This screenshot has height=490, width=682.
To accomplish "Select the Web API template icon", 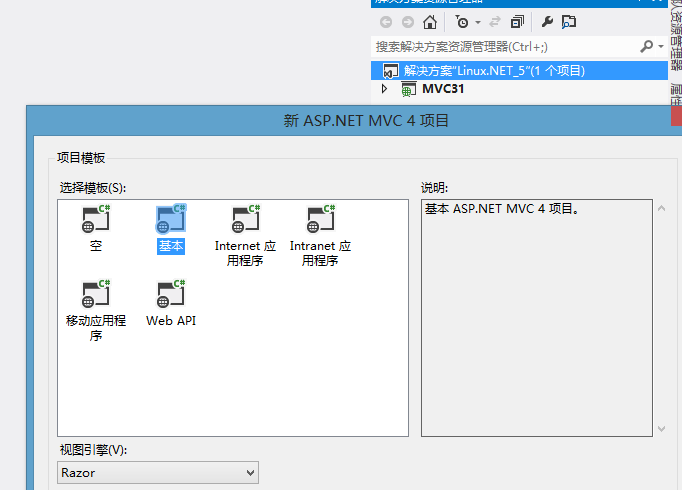I will tap(171, 293).
